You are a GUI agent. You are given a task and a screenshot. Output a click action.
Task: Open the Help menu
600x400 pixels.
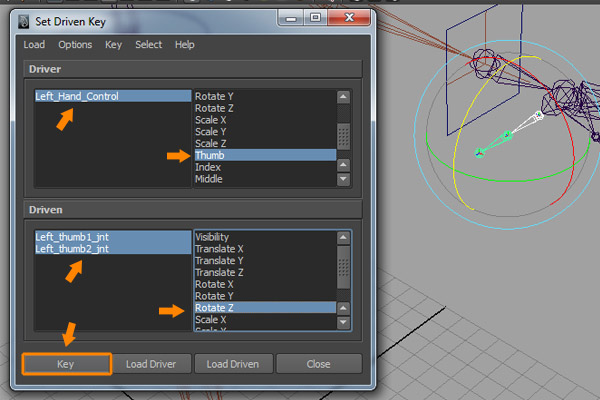click(184, 45)
